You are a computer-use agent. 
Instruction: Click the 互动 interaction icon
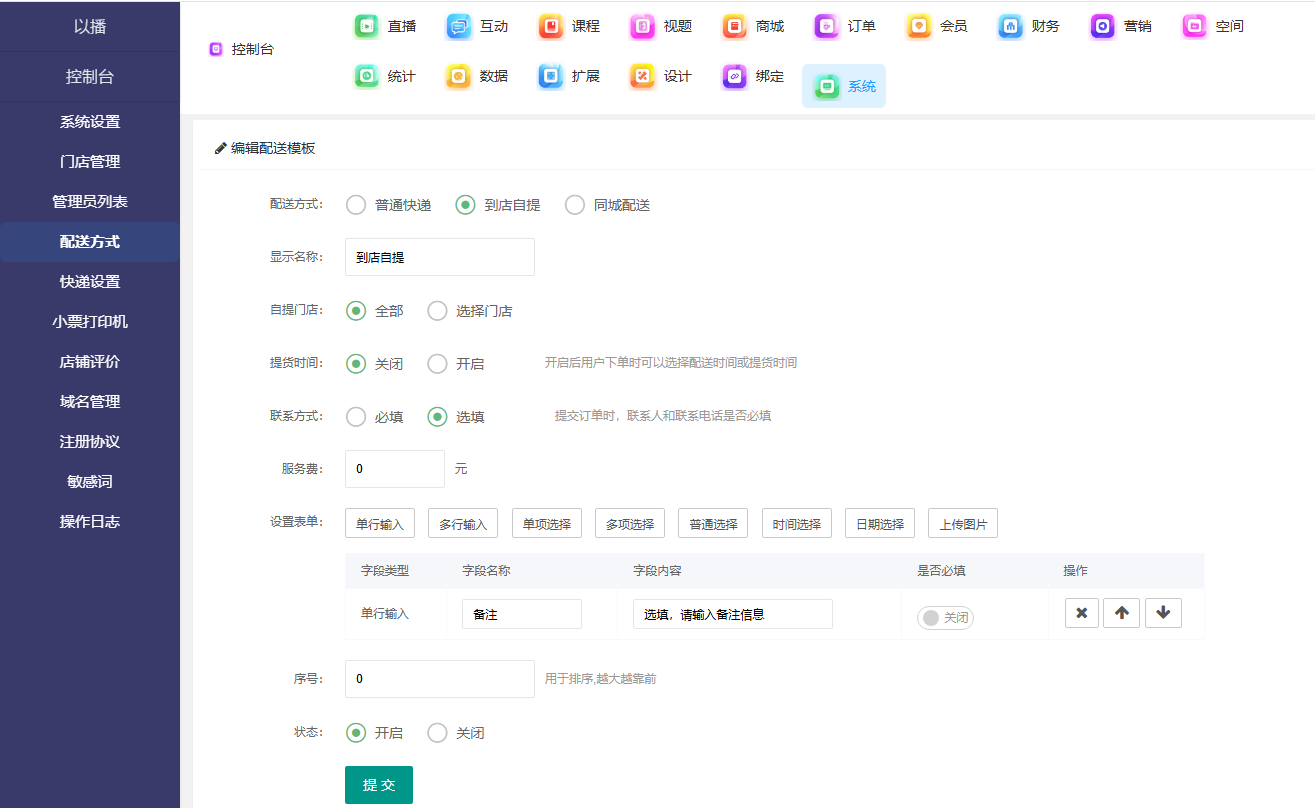[x=459, y=26]
